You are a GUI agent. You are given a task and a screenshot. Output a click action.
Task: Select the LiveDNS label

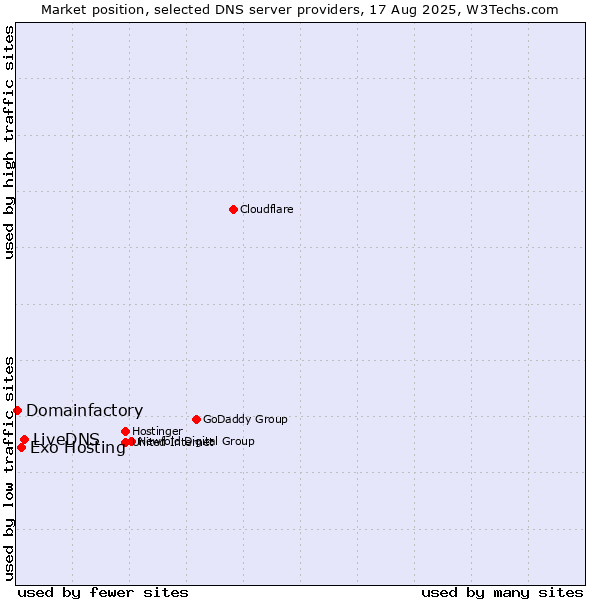(67, 439)
